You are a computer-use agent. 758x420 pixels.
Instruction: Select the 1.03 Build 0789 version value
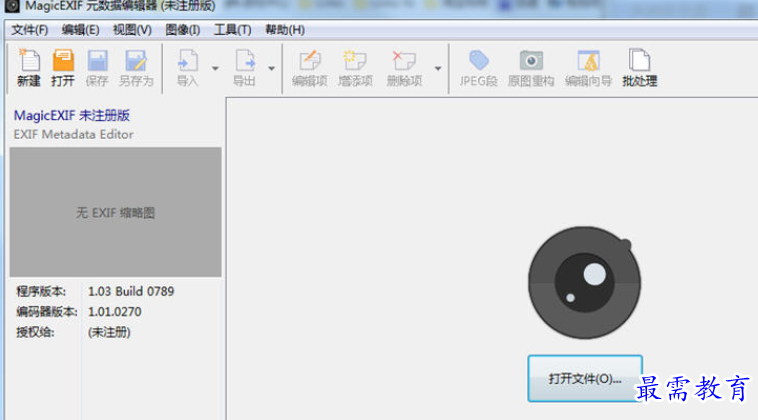(x=131, y=291)
